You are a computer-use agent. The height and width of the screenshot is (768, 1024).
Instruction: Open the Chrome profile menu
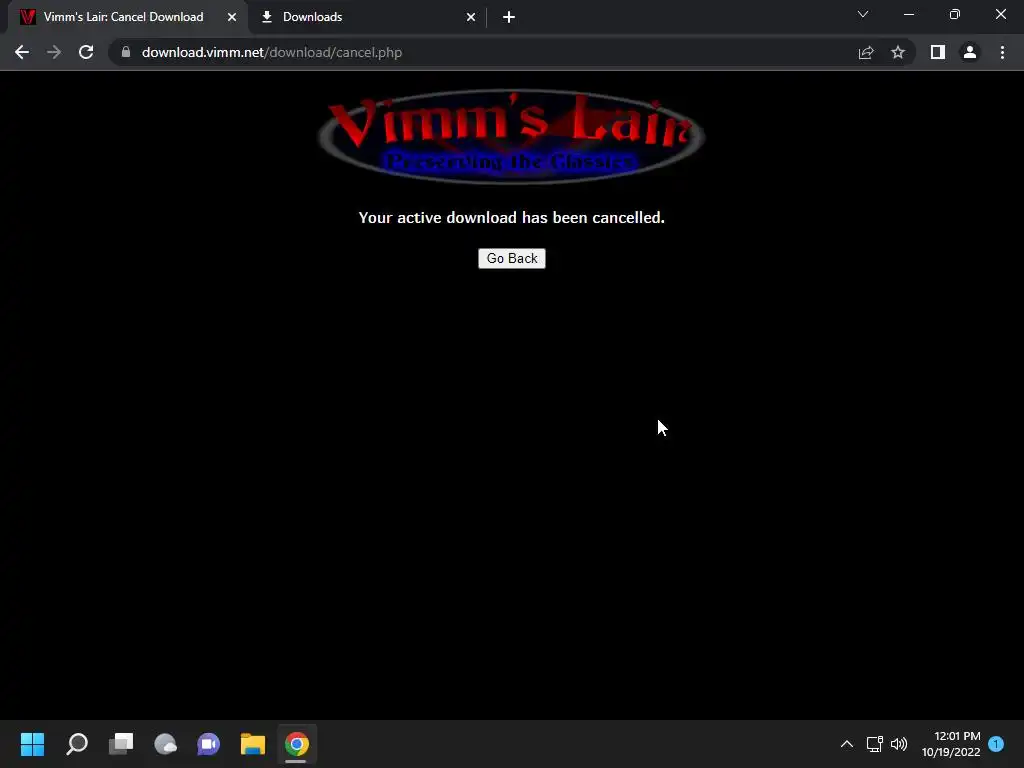click(x=970, y=52)
